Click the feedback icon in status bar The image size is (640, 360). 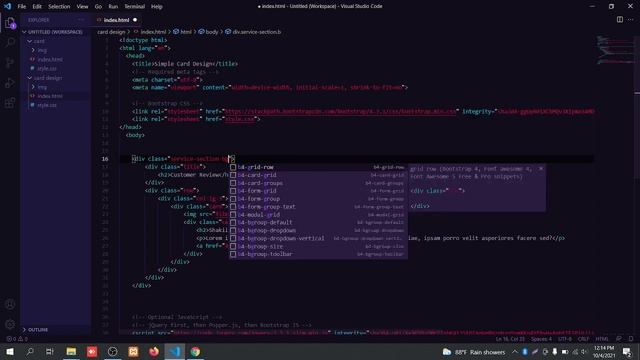[619, 339]
